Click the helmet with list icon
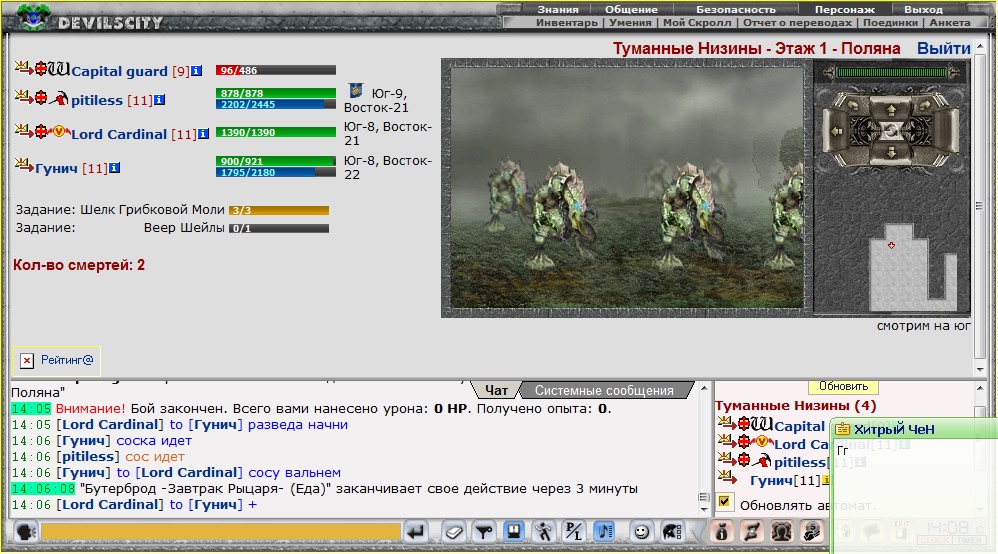Image resolution: width=998 pixels, height=554 pixels. (x=672, y=532)
